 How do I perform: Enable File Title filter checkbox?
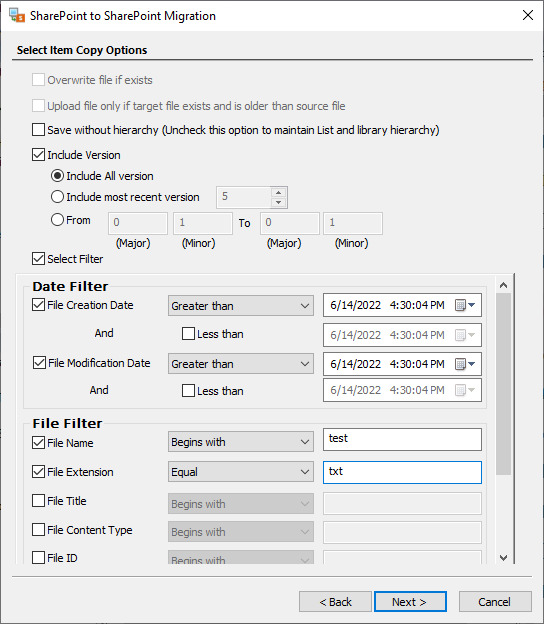point(38,501)
